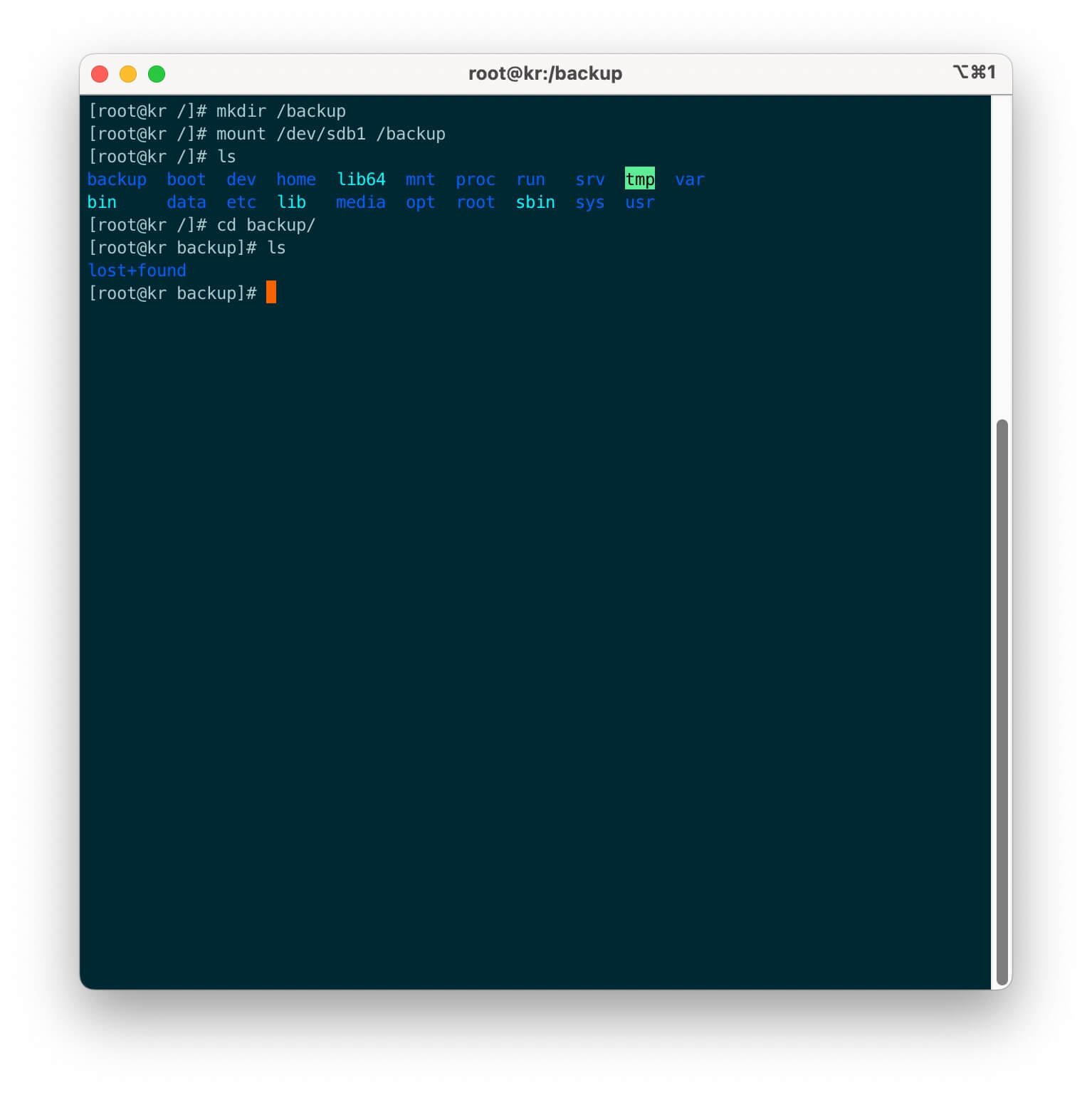This screenshot has height=1095, width=1092.
Task: Click the 'mount /dev/sdb1 /backup' command line
Action: pos(267,134)
